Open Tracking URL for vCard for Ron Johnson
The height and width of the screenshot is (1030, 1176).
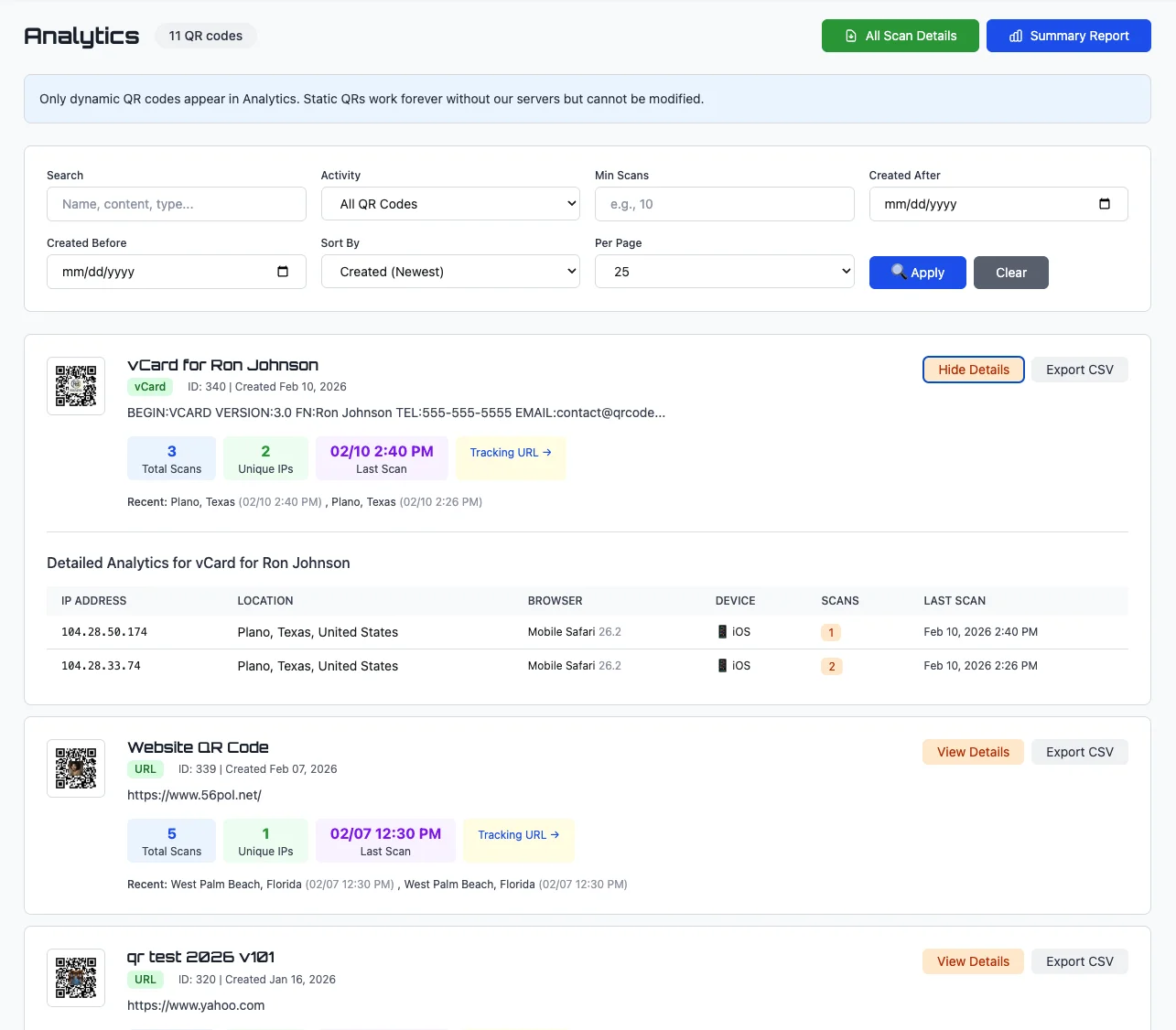(x=511, y=453)
